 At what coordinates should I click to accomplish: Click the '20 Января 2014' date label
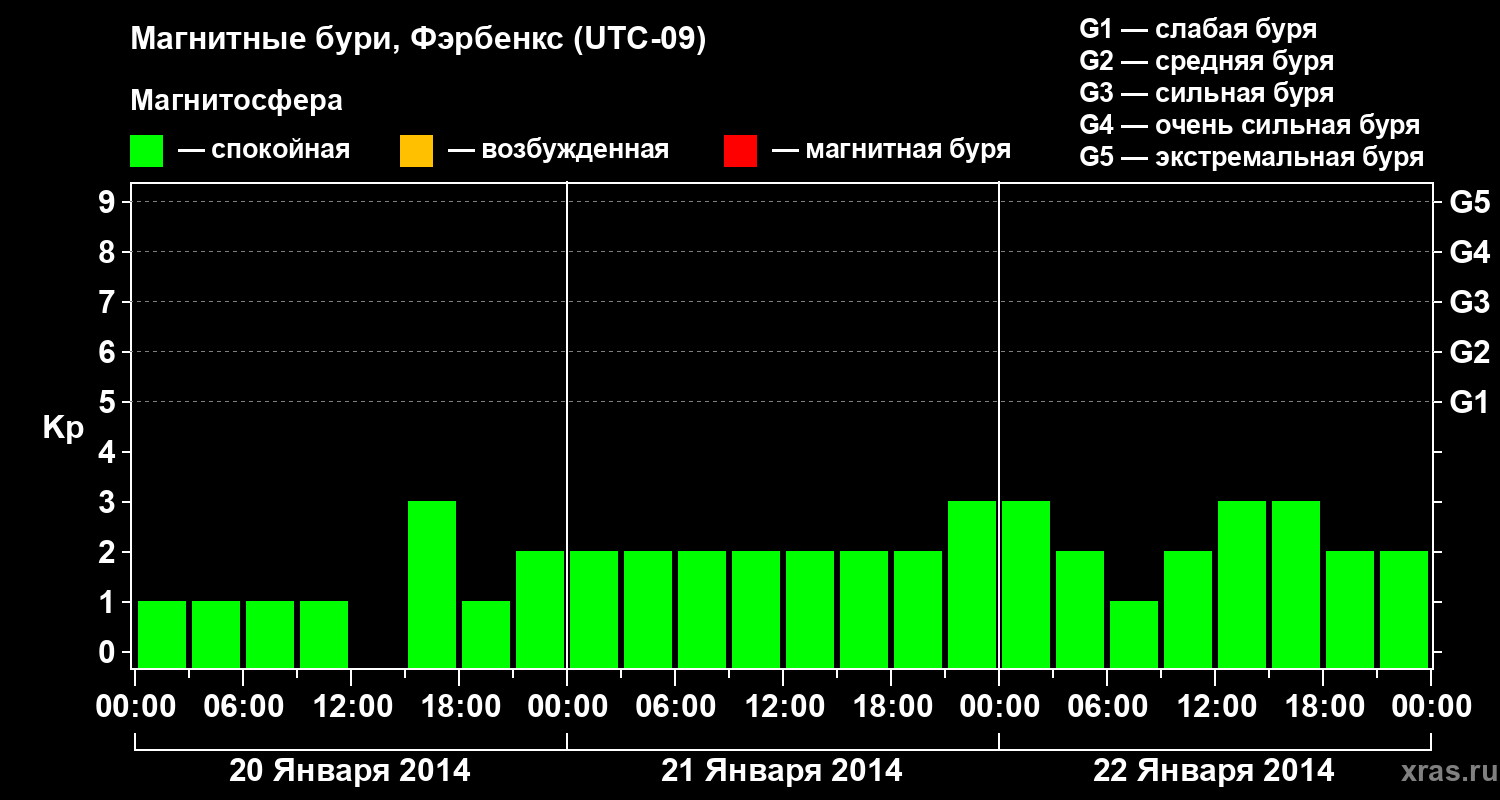pos(350,771)
